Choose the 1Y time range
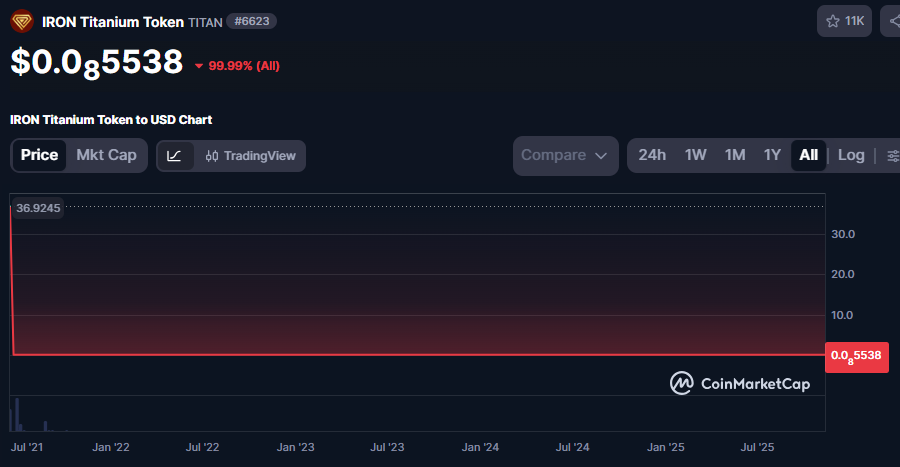 tap(772, 155)
